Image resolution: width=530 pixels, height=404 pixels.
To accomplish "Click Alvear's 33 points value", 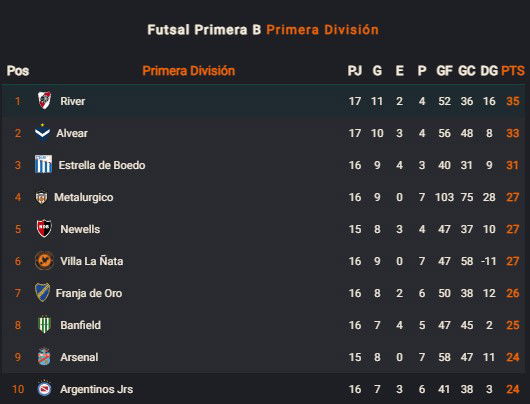I will (513, 133).
